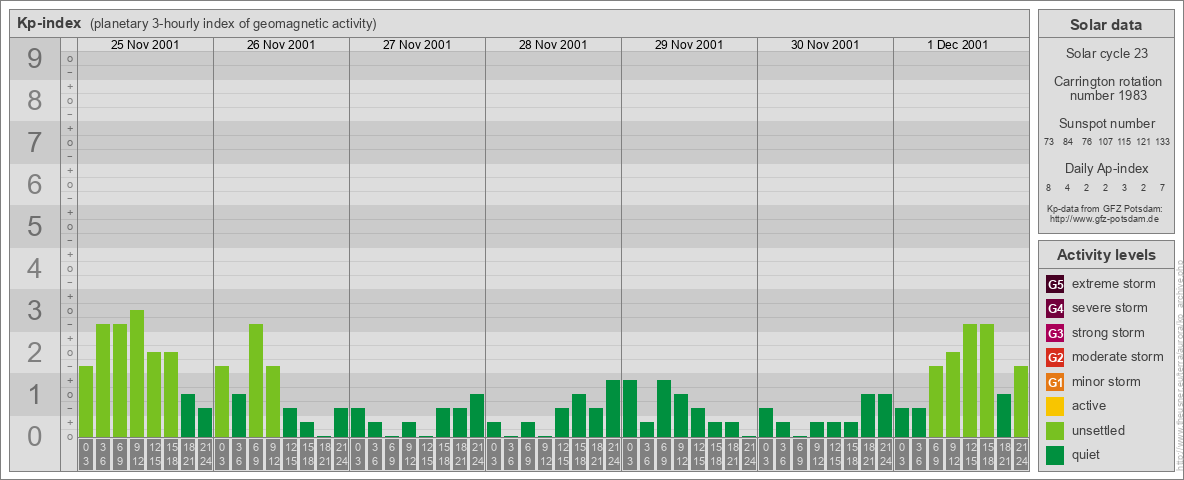Click the sunspot number 121
Screen dimensions: 1184x480
(x=1144, y=142)
